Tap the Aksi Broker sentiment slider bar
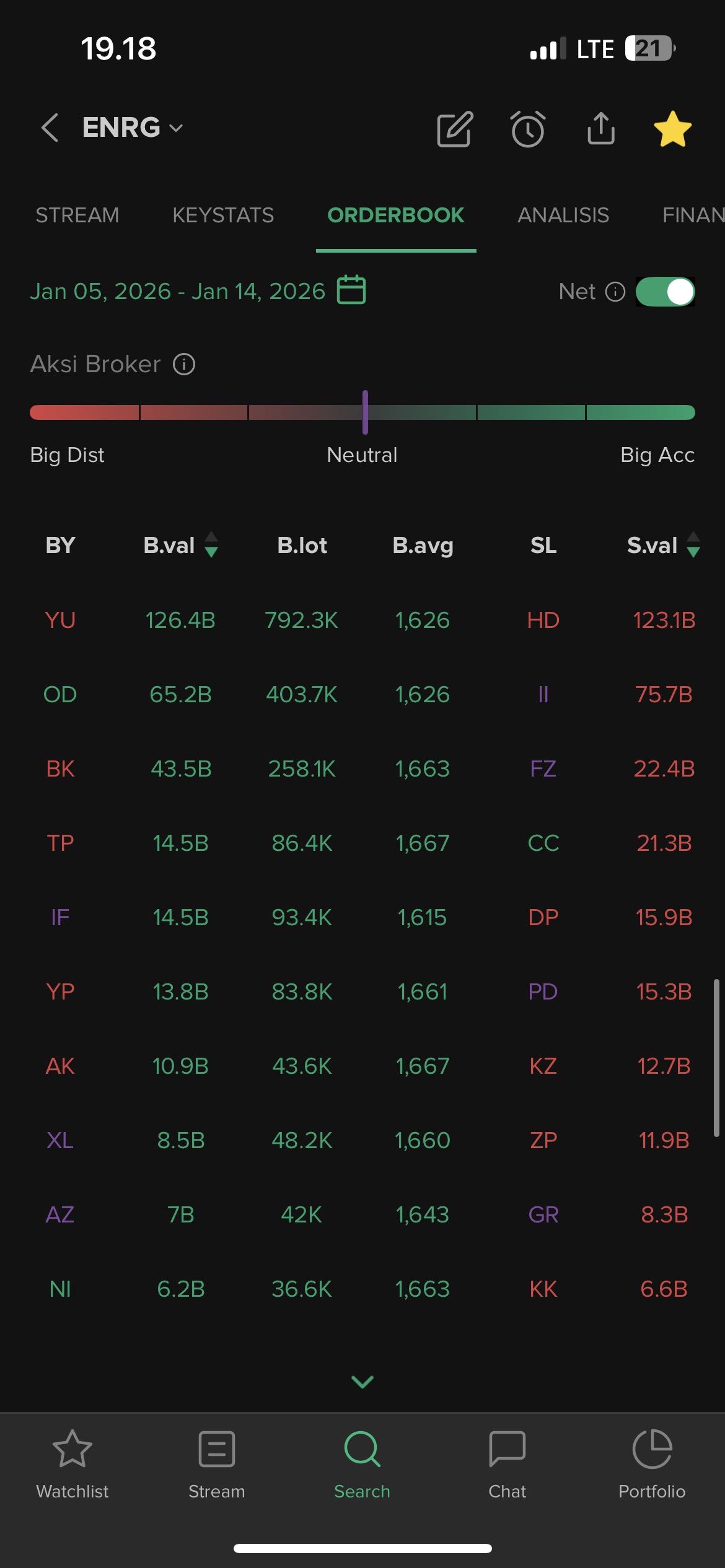Screen dimensions: 725x1568 362,412
